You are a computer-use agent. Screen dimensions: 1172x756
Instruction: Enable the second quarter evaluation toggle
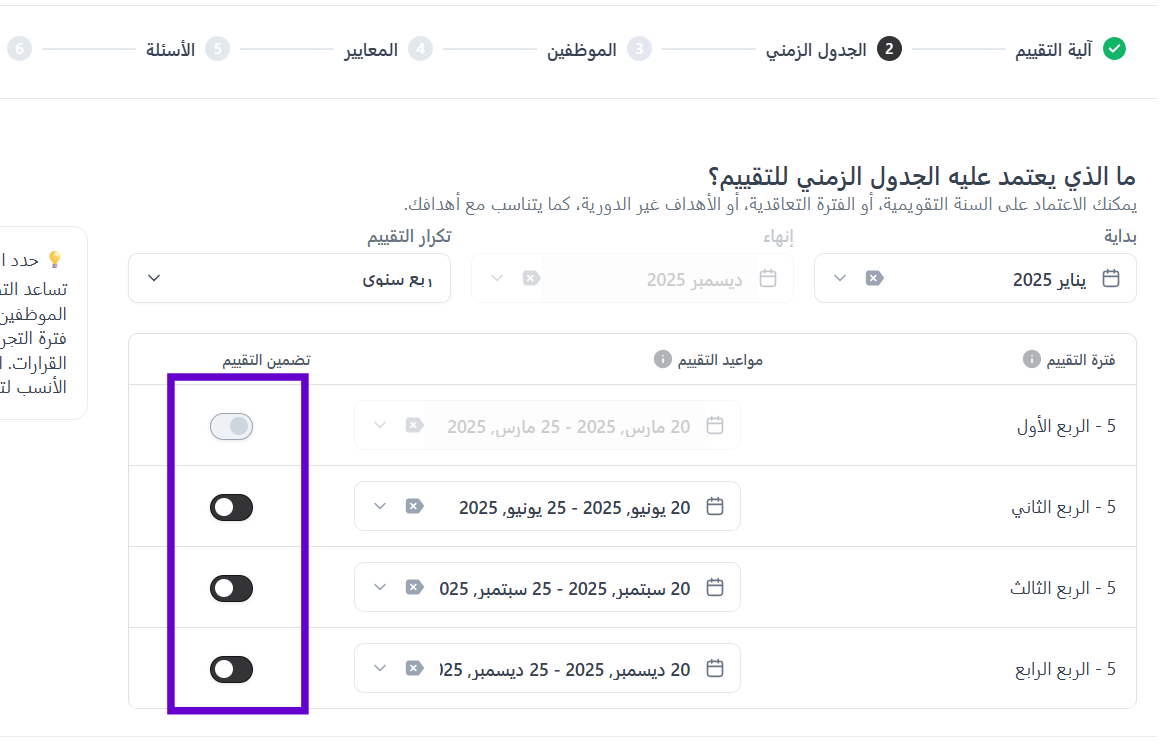tap(231, 508)
